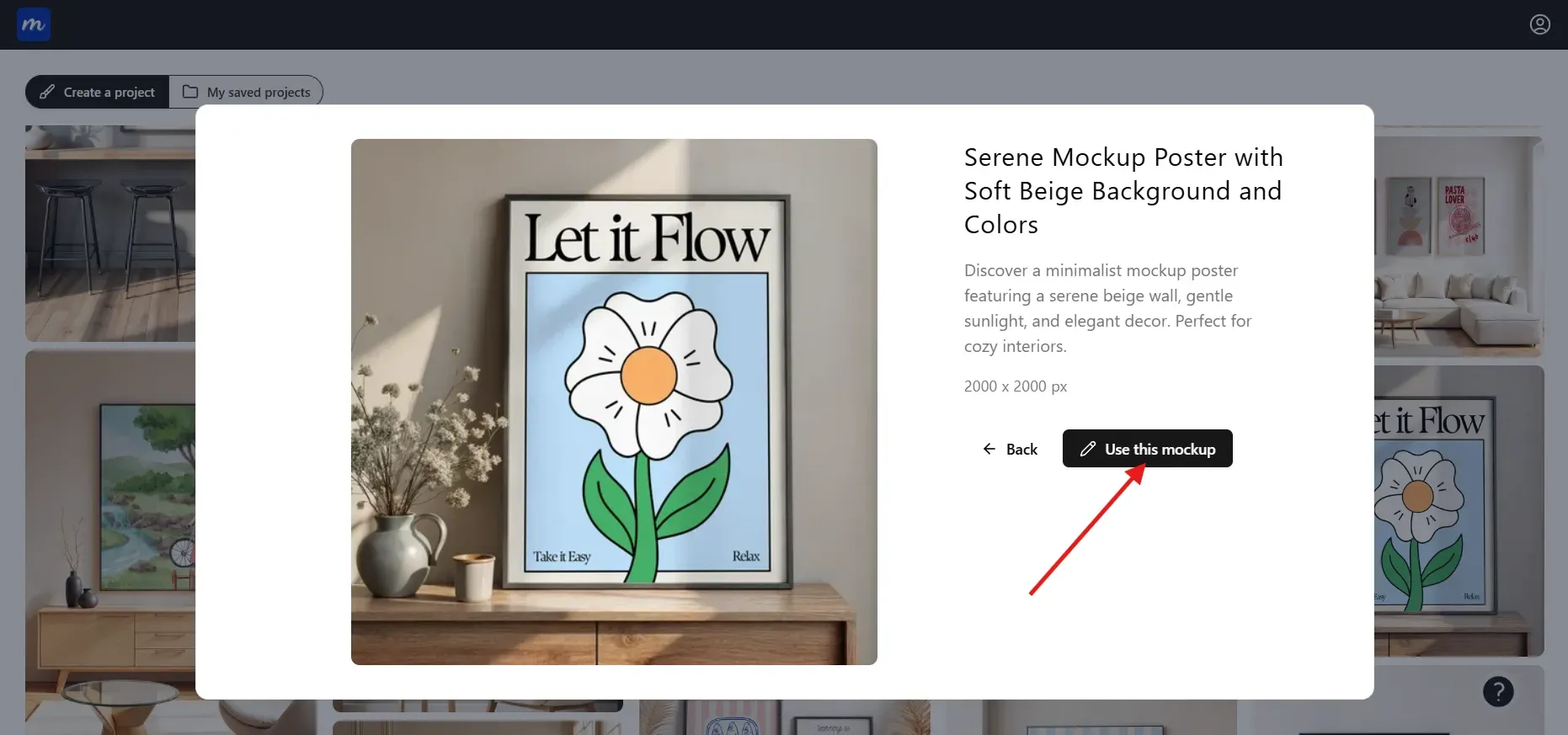Click the Let it Flow poster preview image

point(614,402)
